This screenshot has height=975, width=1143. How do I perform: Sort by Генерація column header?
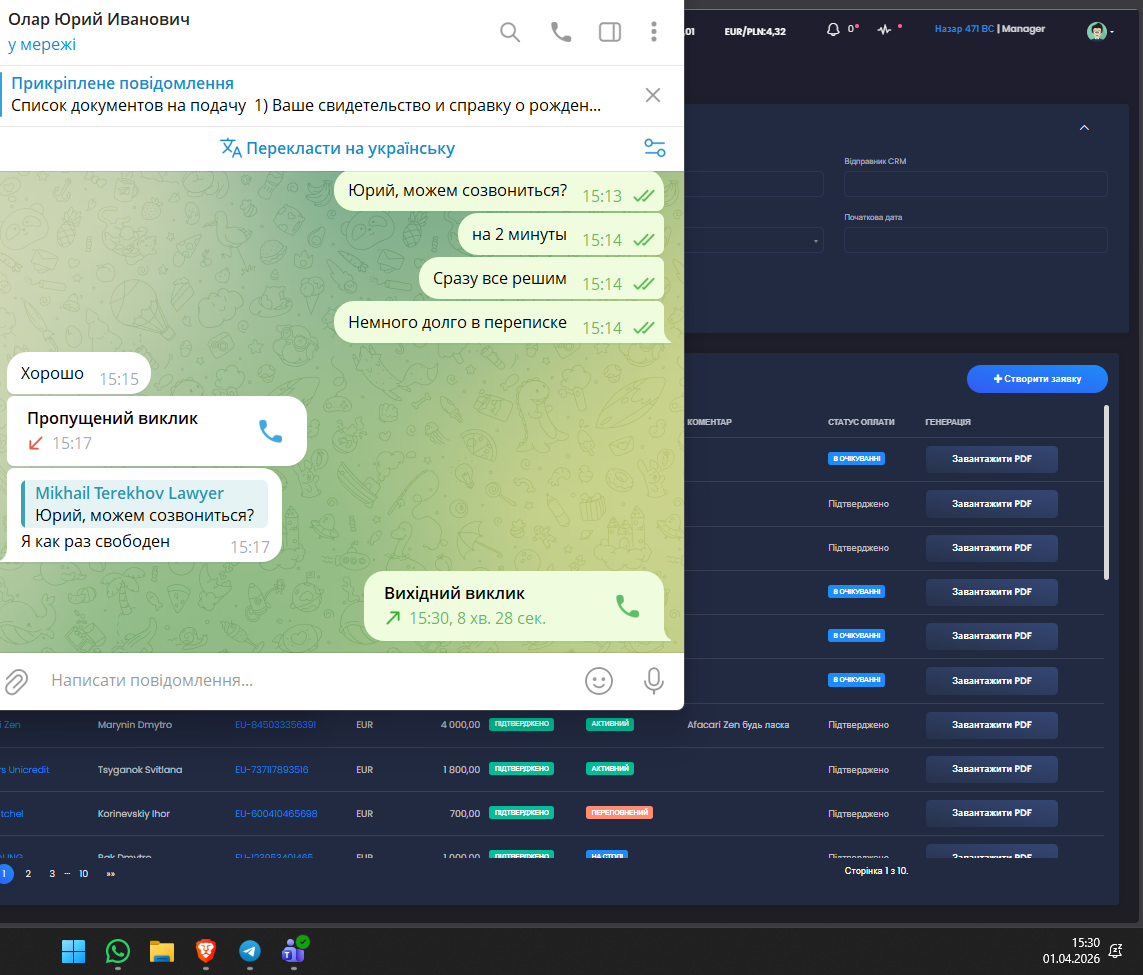pyautogui.click(x=948, y=422)
